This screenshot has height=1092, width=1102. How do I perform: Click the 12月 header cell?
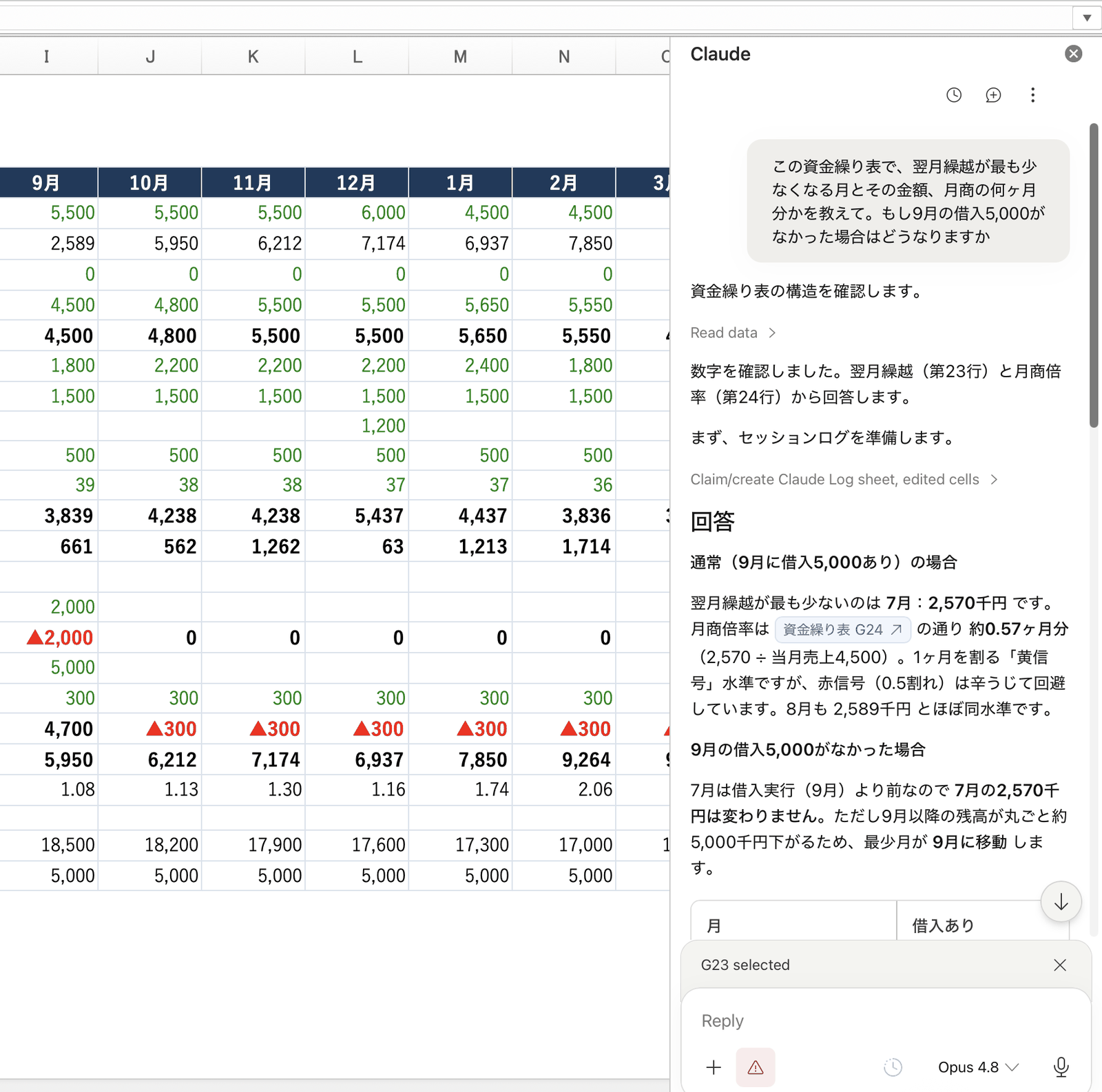pos(357,182)
